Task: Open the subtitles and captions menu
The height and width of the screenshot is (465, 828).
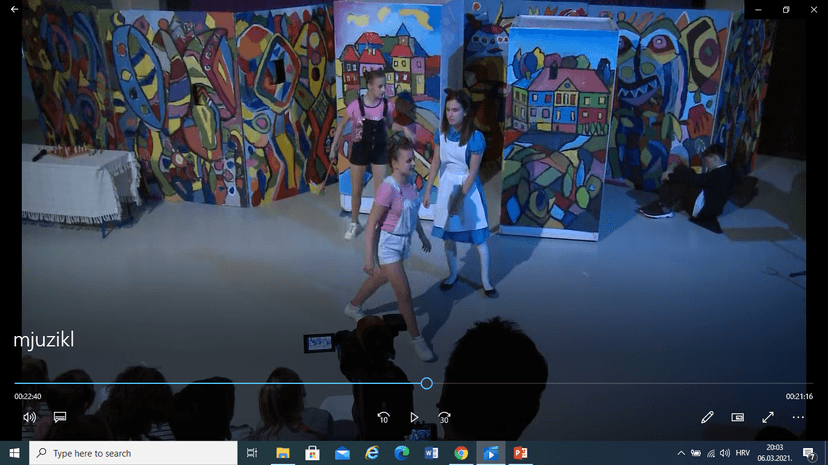Action: click(x=60, y=417)
